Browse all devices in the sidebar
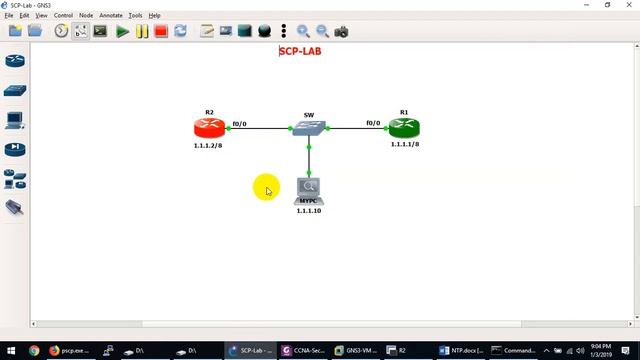The width and height of the screenshot is (640, 360). [x=15, y=179]
